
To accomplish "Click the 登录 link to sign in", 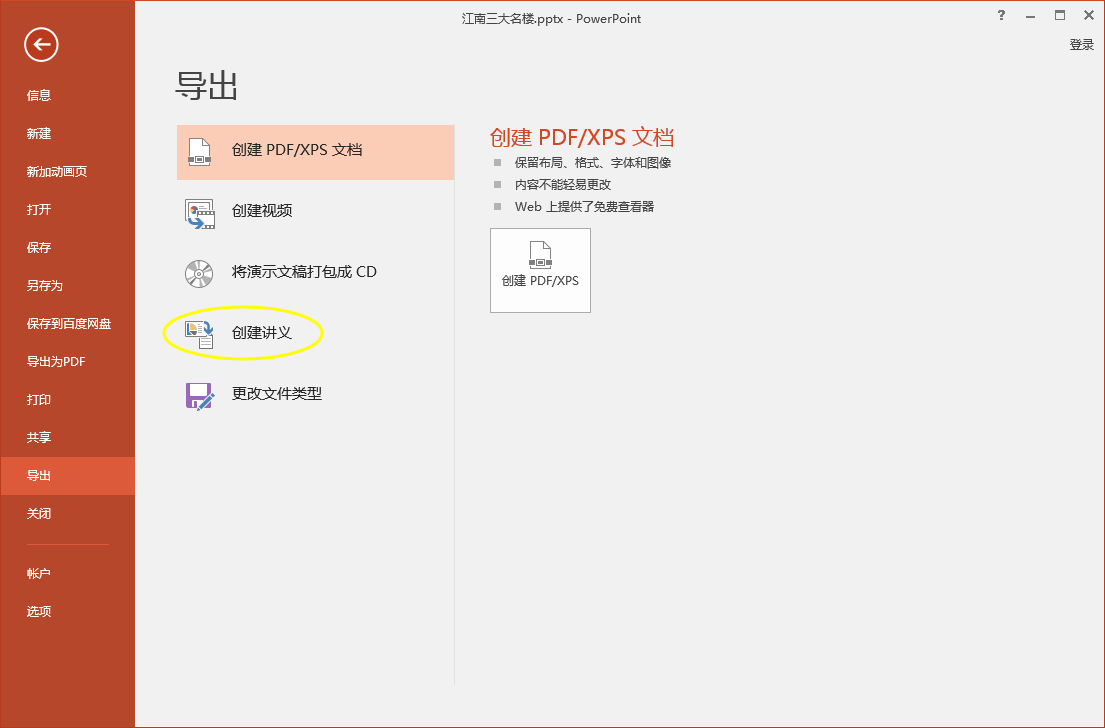I will tap(1081, 44).
